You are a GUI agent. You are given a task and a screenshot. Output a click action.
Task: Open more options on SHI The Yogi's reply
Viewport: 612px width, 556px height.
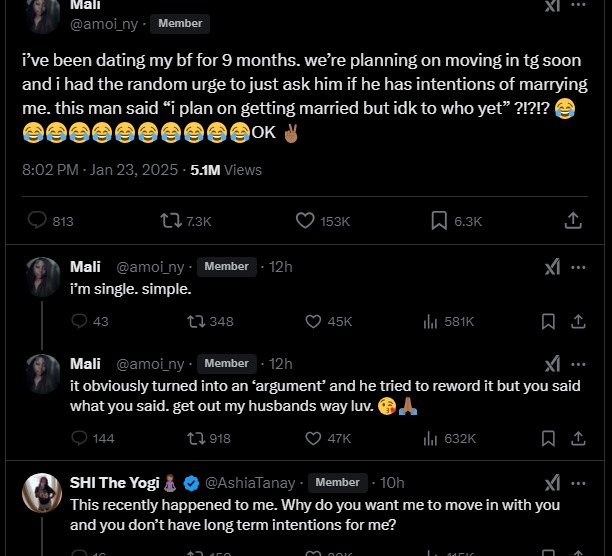coord(578,483)
